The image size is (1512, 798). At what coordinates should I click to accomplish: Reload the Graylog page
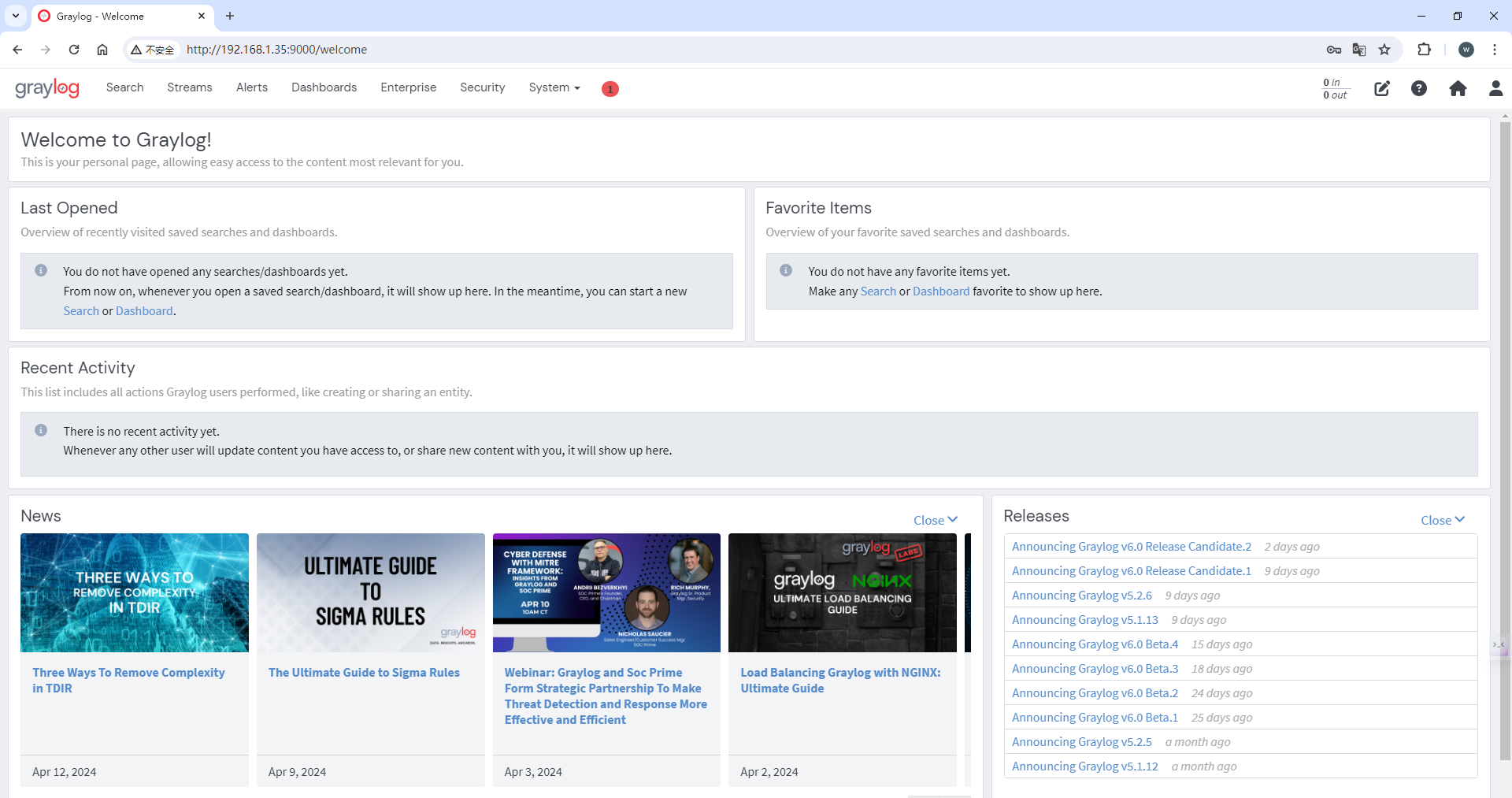[74, 50]
